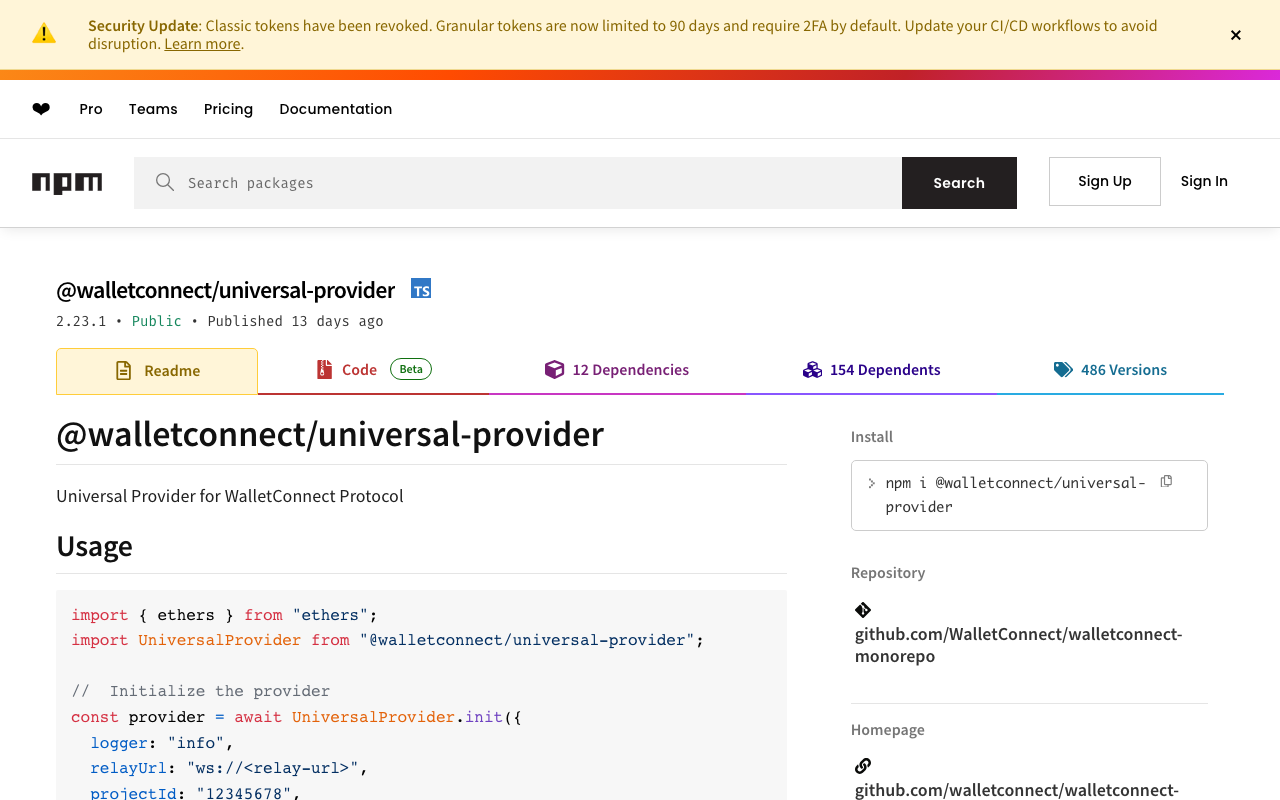Show the 486 Versions tab
The width and height of the screenshot is (1280, 800).
[1110, 370]
